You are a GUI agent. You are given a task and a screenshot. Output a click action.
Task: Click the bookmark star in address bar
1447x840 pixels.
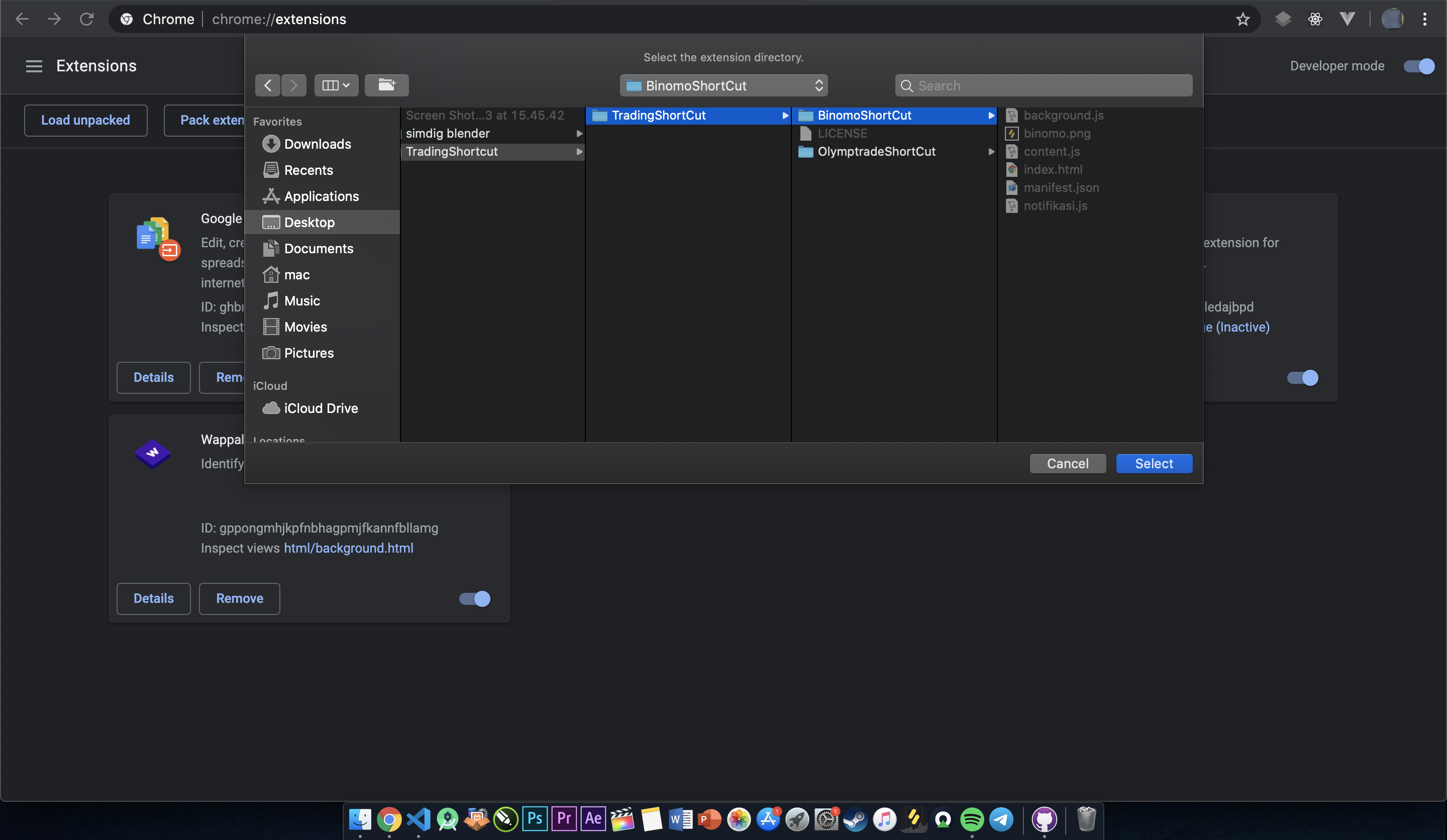tap(1243, 20)
